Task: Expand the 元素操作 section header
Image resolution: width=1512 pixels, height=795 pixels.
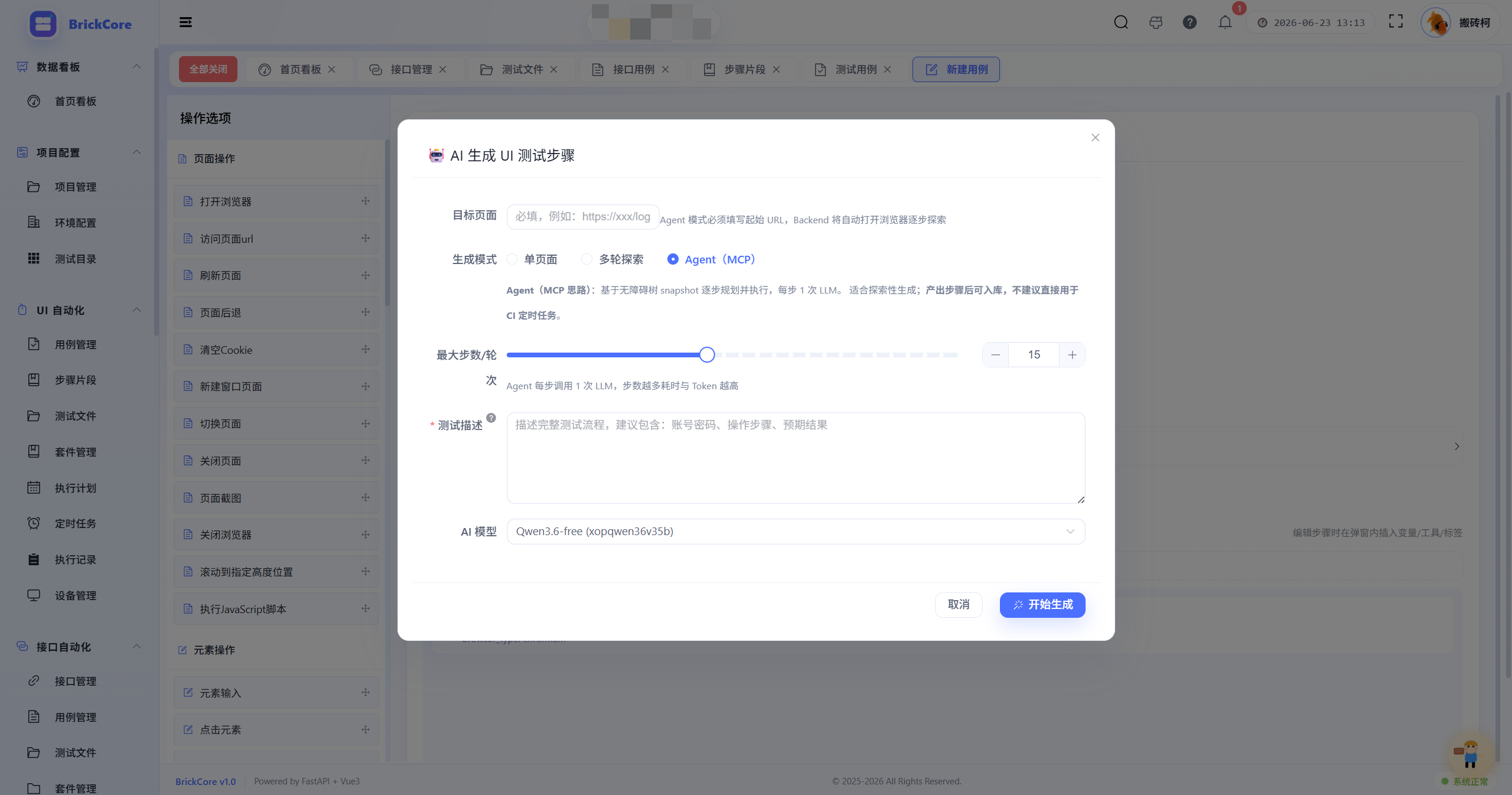Action: pyautogui.click(x=276, y=650)
